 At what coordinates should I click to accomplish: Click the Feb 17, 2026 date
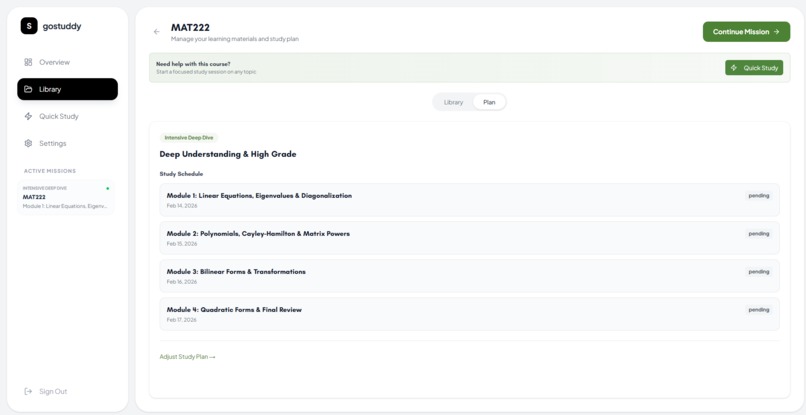click(x=182, y=320)
